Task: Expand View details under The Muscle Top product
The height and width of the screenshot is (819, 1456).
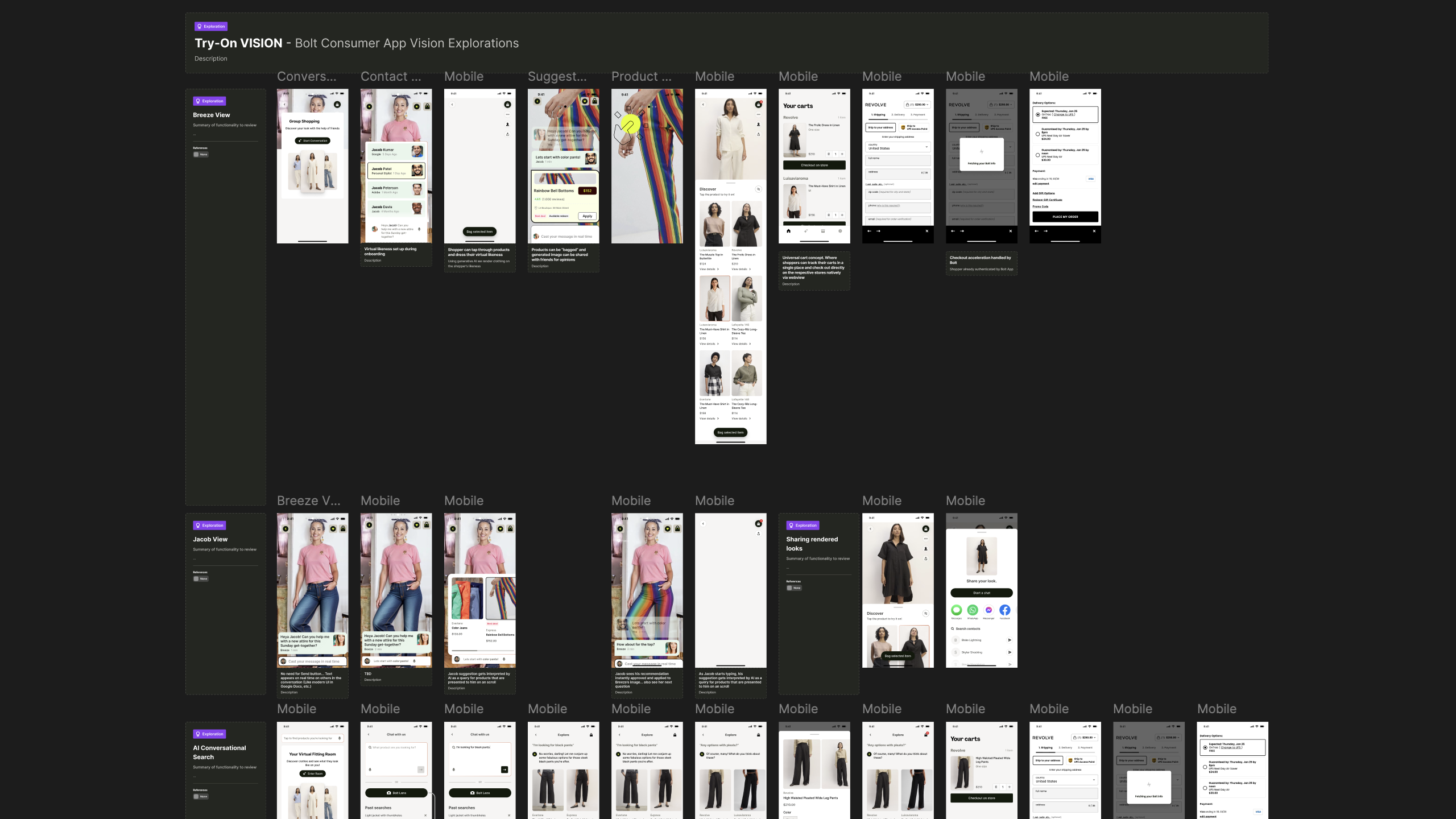Action: (x=709, y=269)
